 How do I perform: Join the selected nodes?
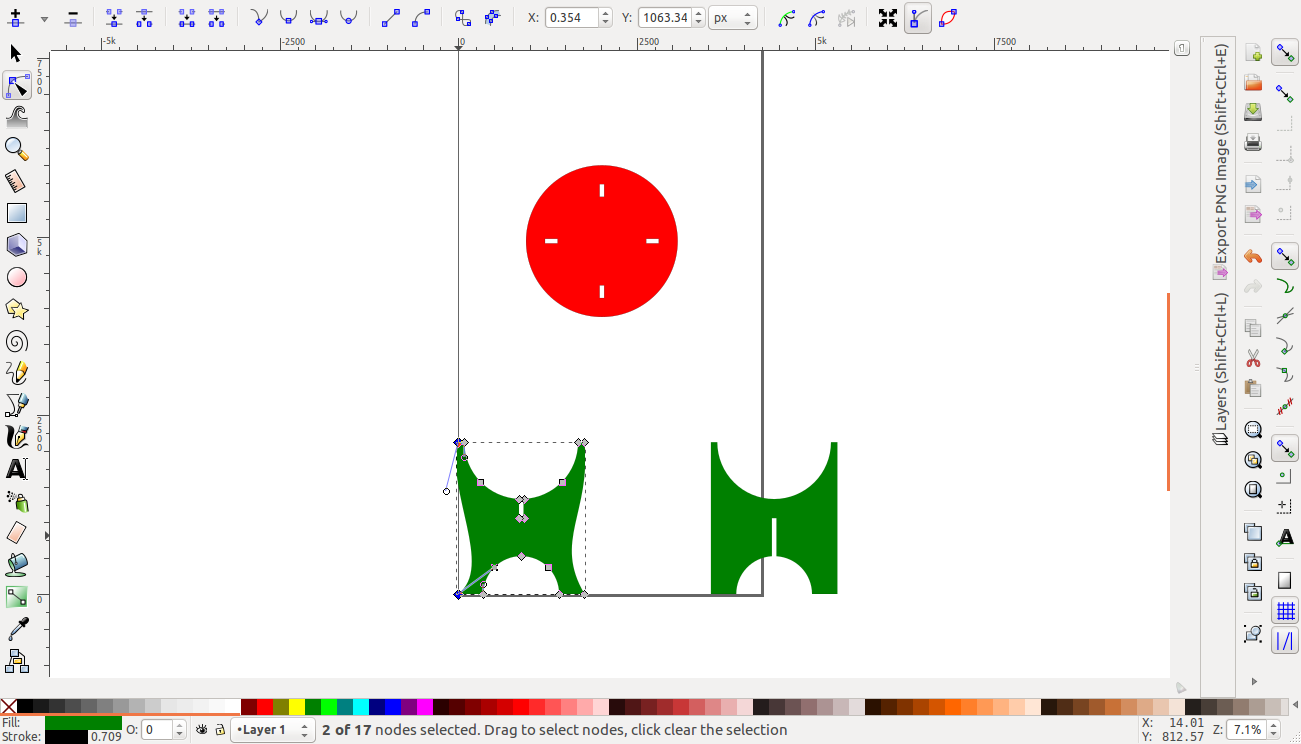pyautogui.click(x=114, y=18)
